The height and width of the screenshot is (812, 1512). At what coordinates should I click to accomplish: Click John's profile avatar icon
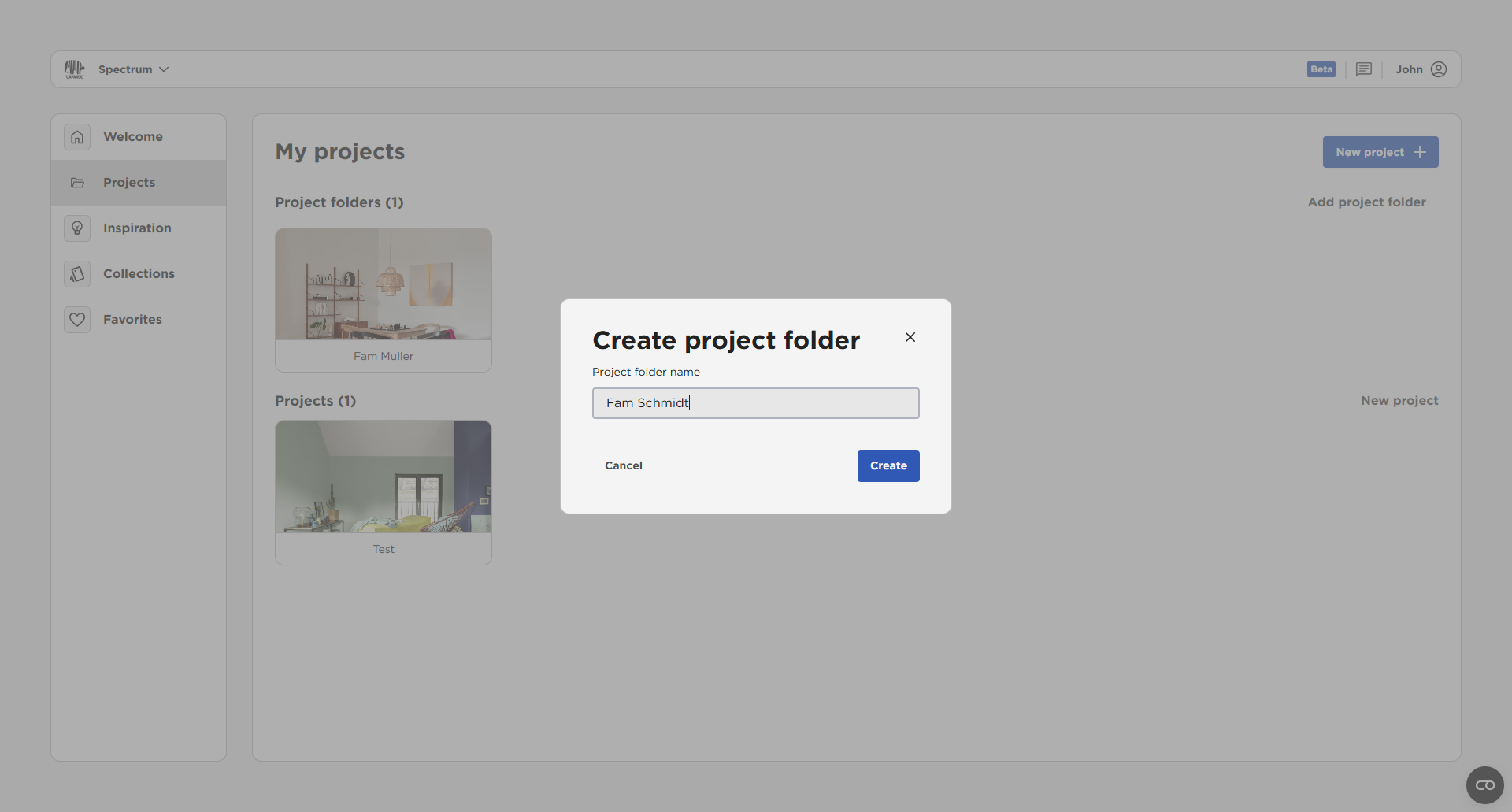point(1440,69)
